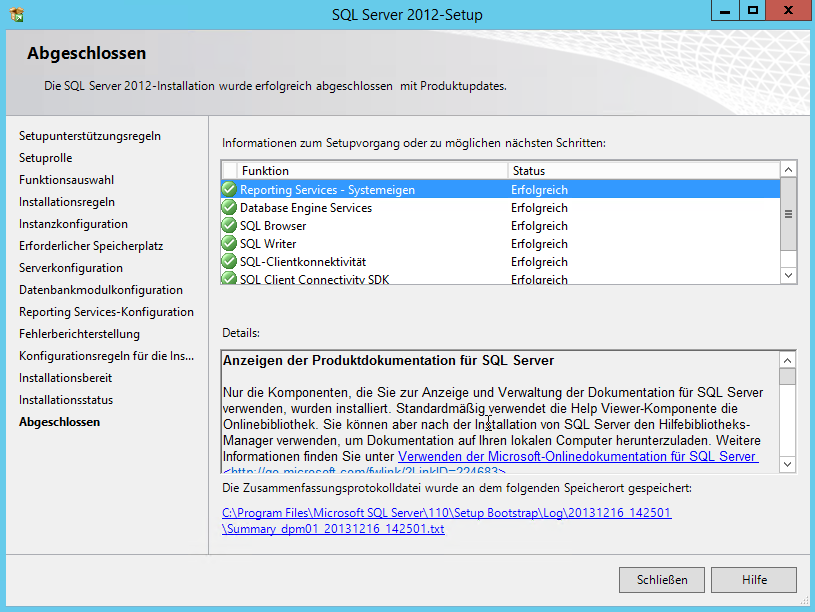This screenshot has width=815, height=612.
Task: Click checkmark icon beside SQL Client Connectivity SDK
Action: point(229,278)
